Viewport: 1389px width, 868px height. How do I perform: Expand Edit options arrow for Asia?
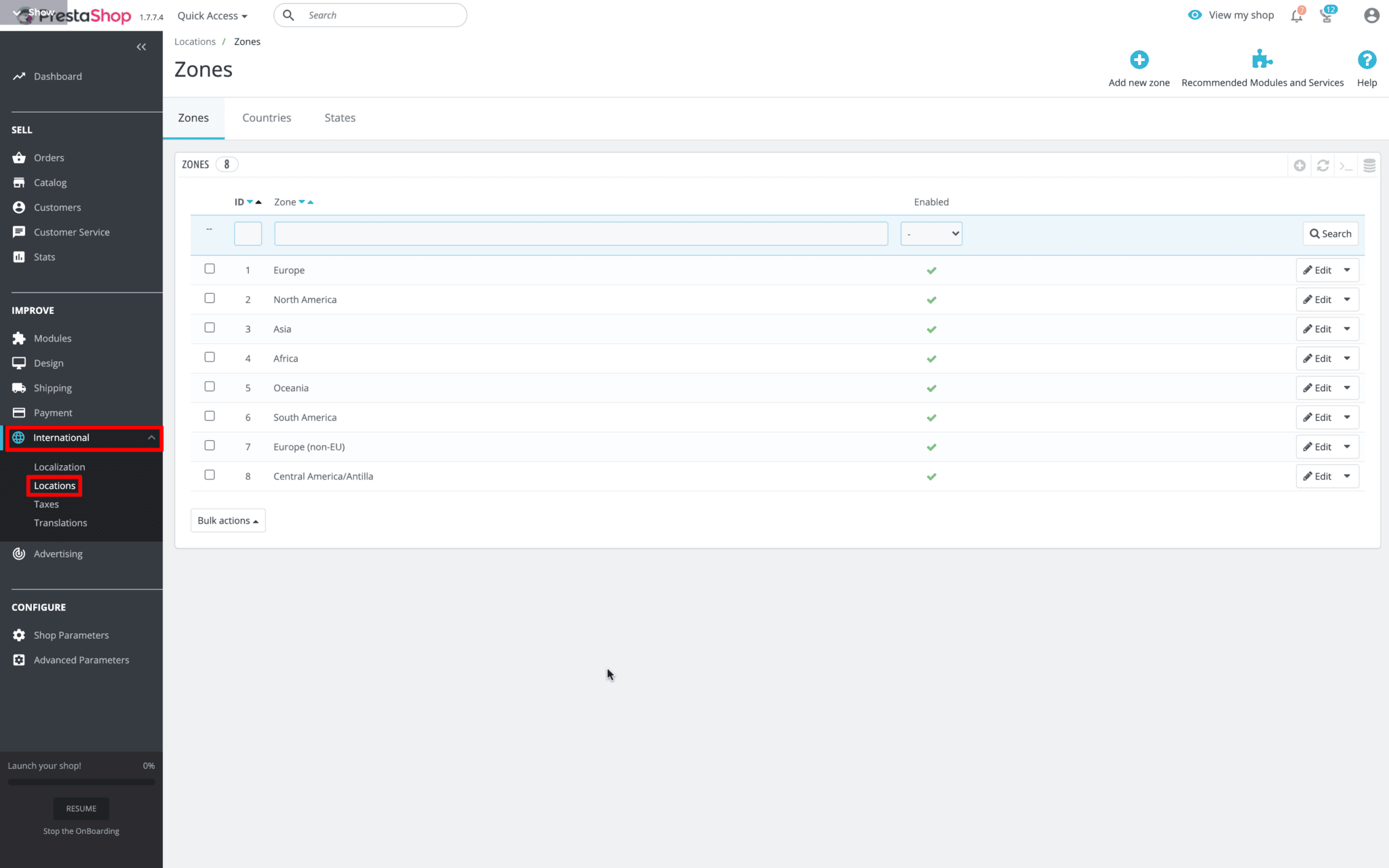pos(1347,329)
